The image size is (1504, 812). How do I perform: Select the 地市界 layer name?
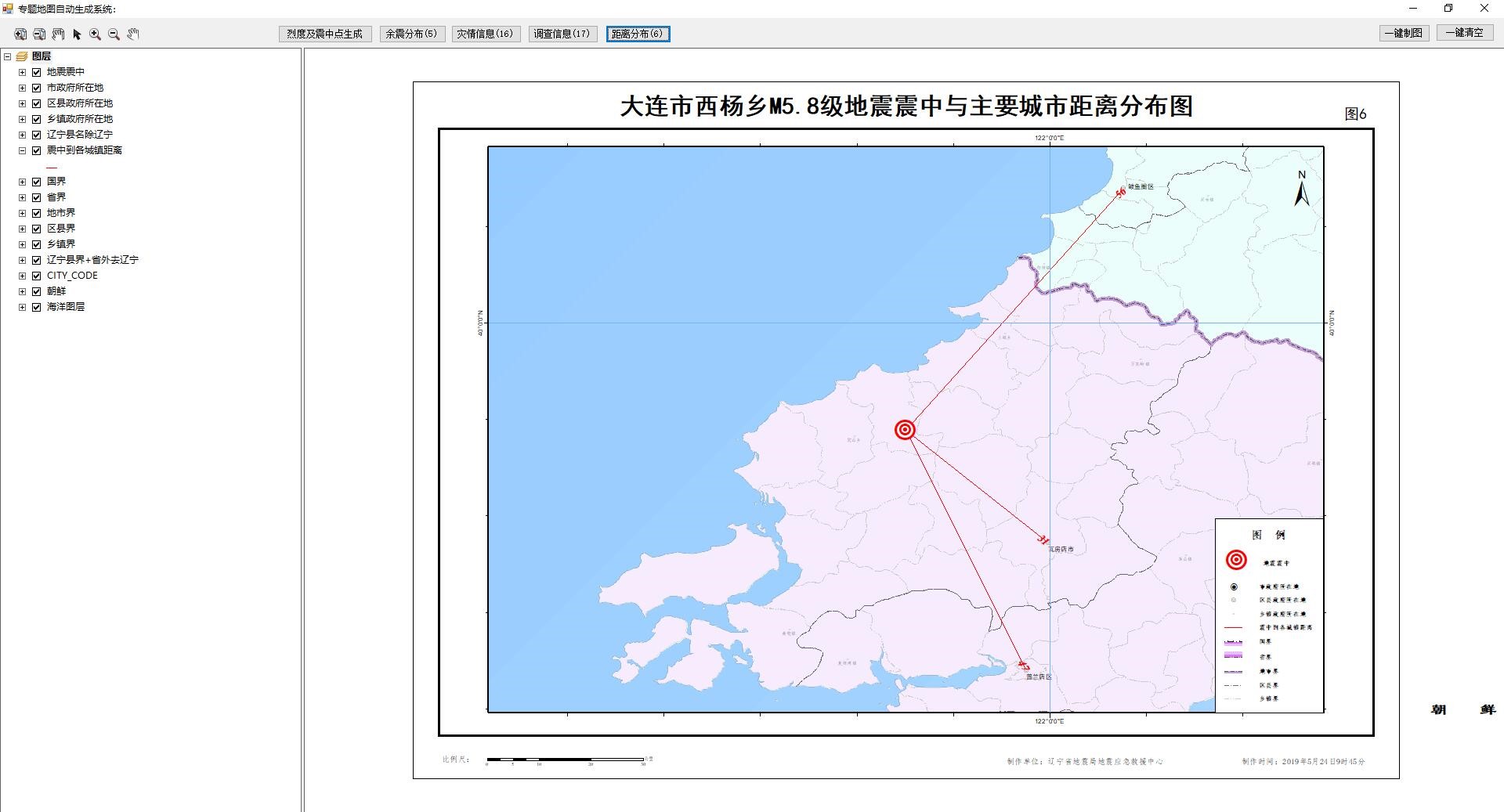[61, 213]
